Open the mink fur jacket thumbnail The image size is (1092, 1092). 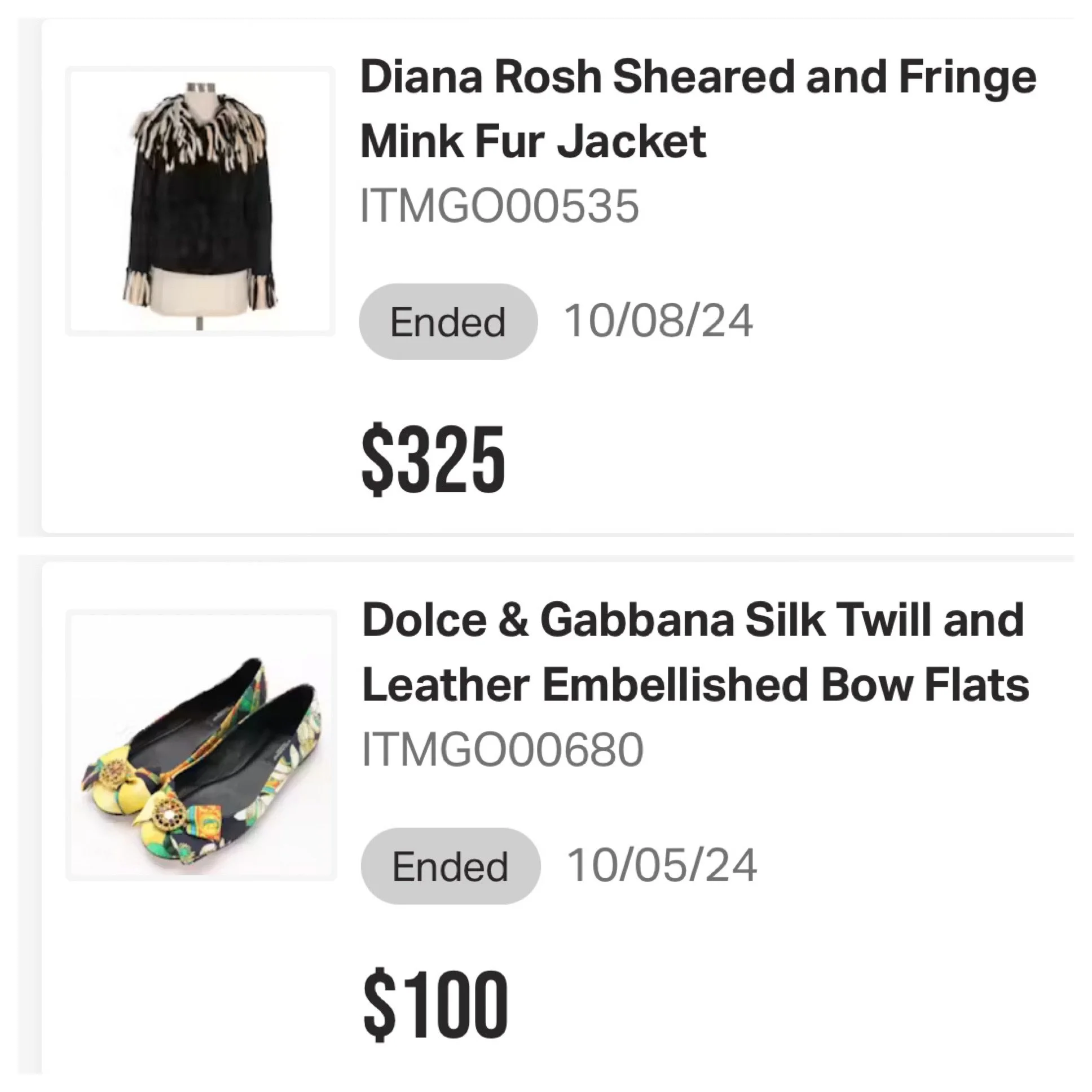tap(200, 201)
